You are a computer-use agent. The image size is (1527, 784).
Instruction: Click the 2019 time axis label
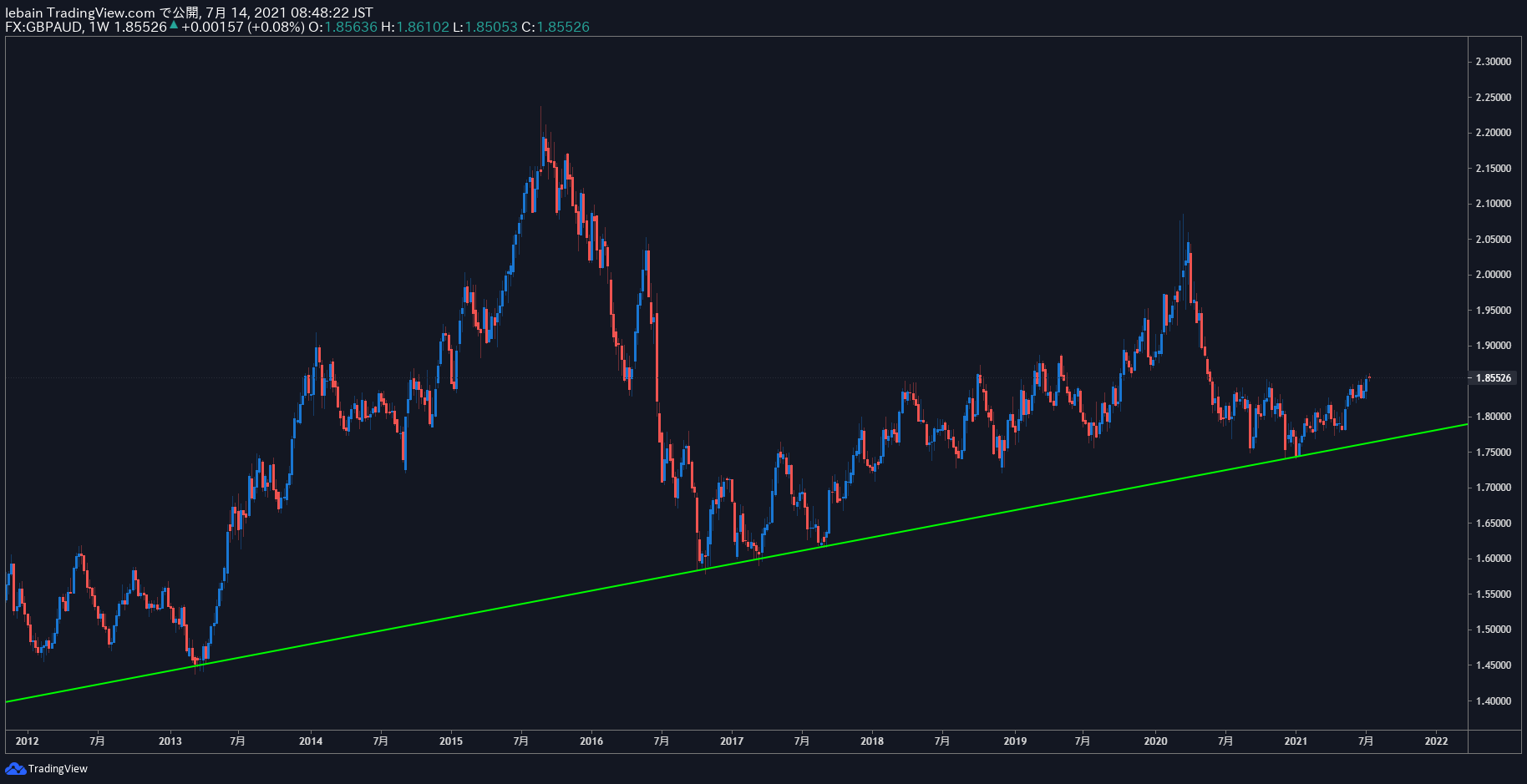pos(1015,741)
